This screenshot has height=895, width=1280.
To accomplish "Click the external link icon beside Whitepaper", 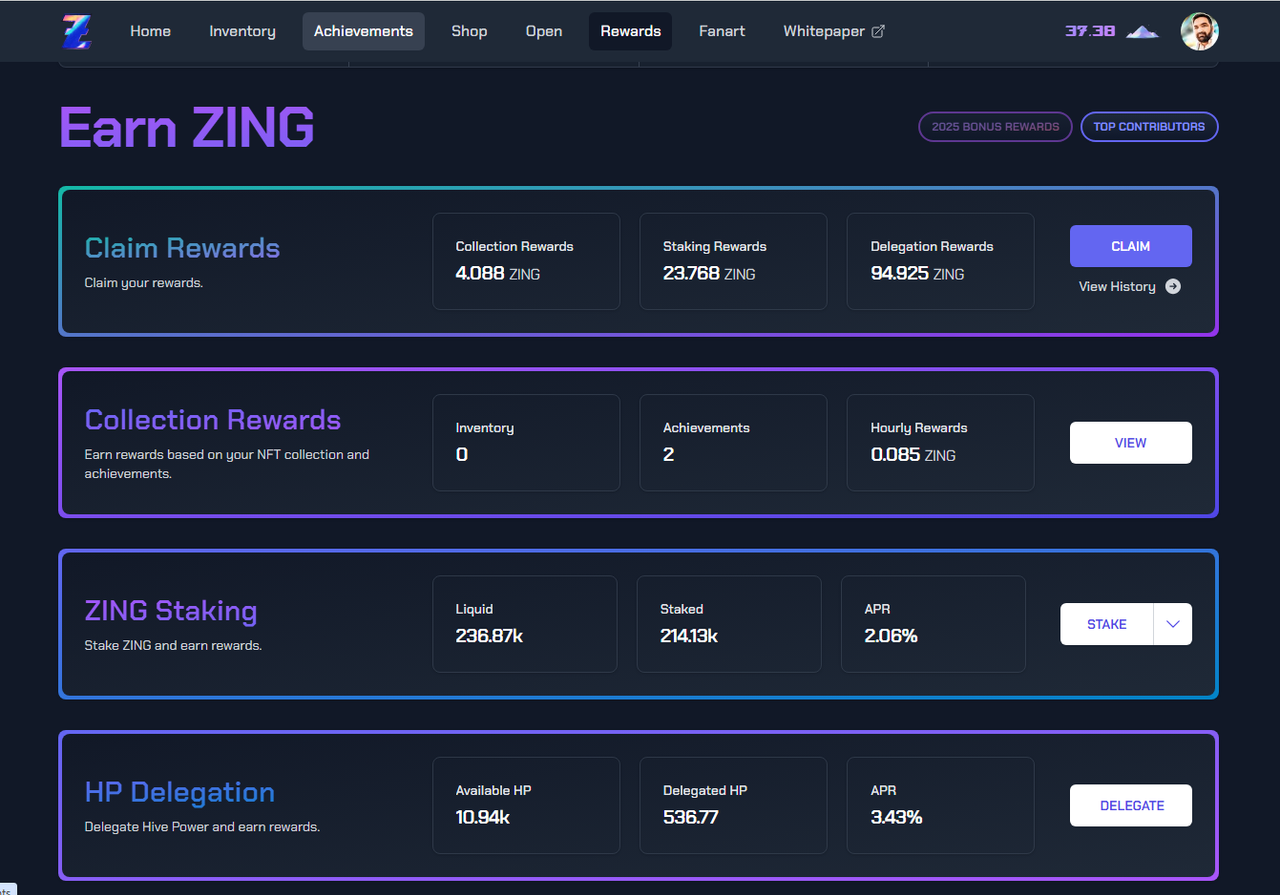I will coord(878,31).
